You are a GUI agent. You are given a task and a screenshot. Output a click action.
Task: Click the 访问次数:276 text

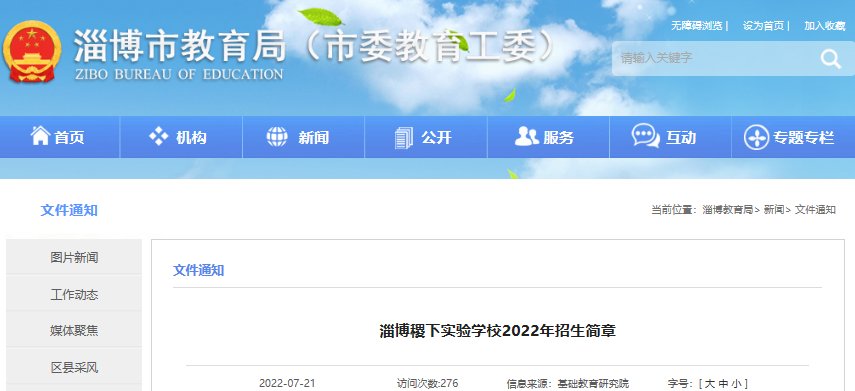coord(428,383)
